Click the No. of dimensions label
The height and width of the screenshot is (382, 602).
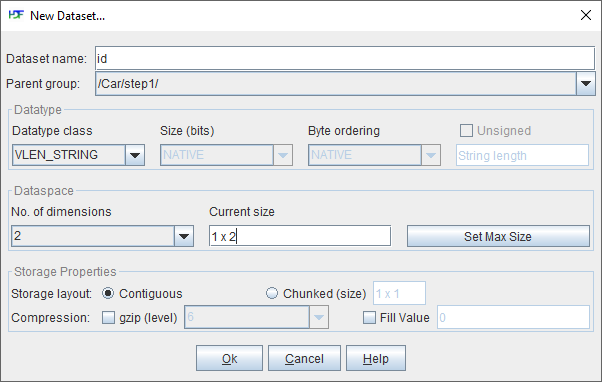pyautogui.click(x=61, y=212)
